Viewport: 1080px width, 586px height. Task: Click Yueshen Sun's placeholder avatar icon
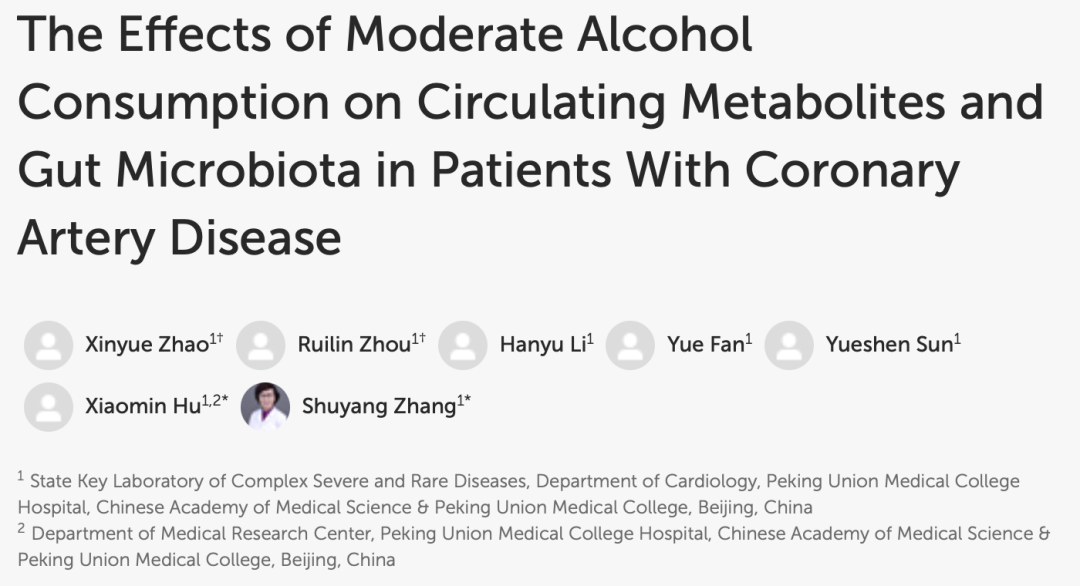(789, 345)
